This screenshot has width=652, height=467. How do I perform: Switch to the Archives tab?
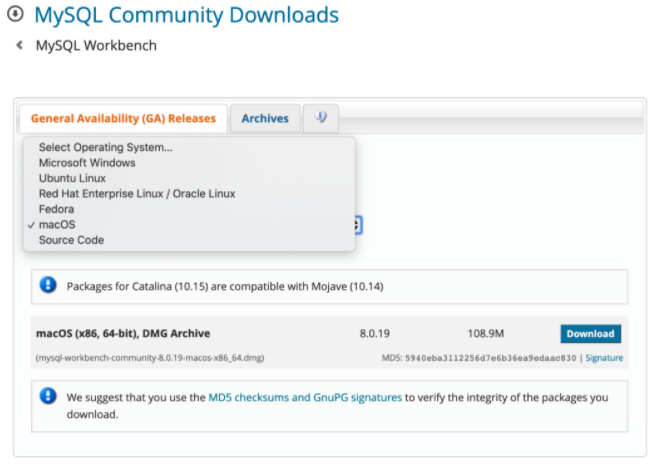point(265,118)
